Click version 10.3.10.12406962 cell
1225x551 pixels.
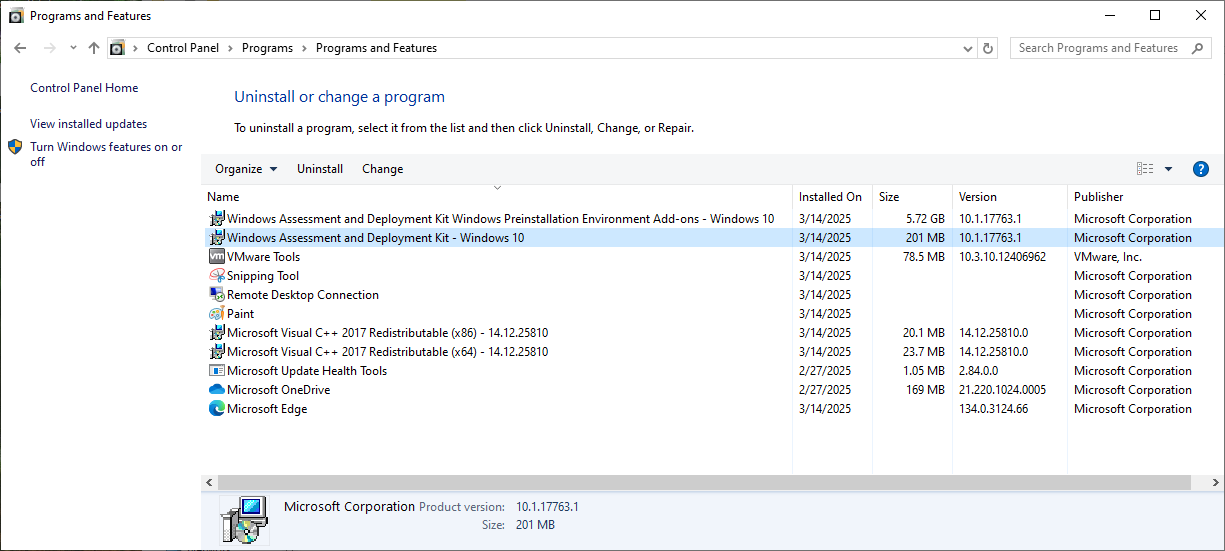pos(1002,257)
